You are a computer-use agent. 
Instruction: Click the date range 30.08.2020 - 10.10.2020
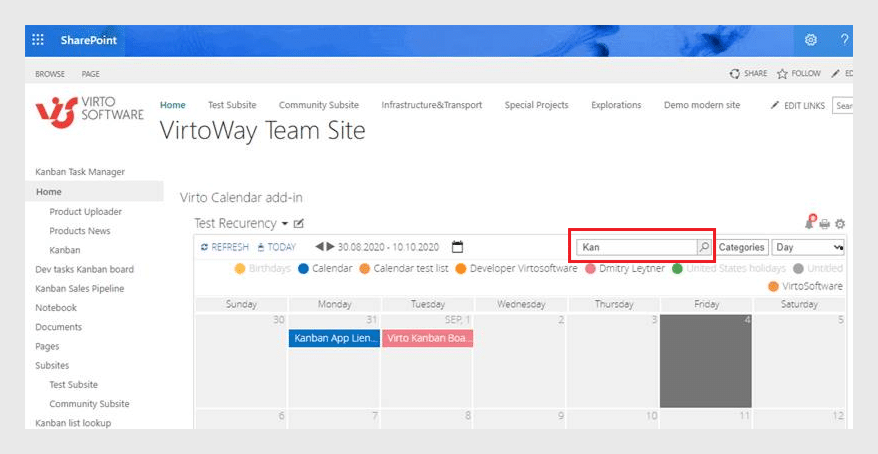pyautogui.click(x=388, y=247)
